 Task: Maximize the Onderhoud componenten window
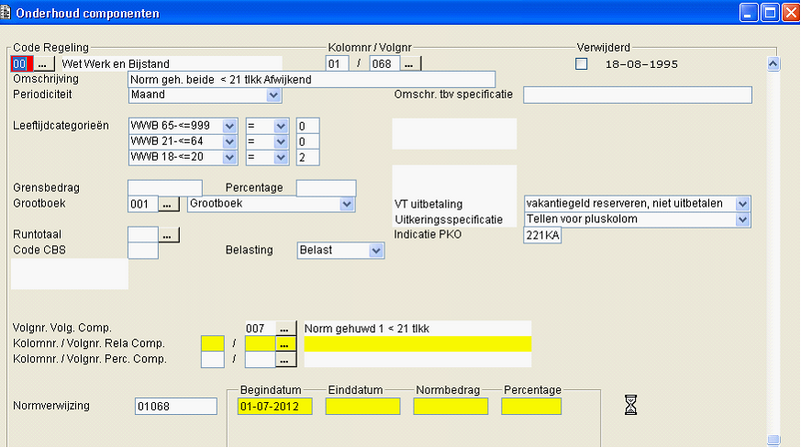click(x=769, y=12)
